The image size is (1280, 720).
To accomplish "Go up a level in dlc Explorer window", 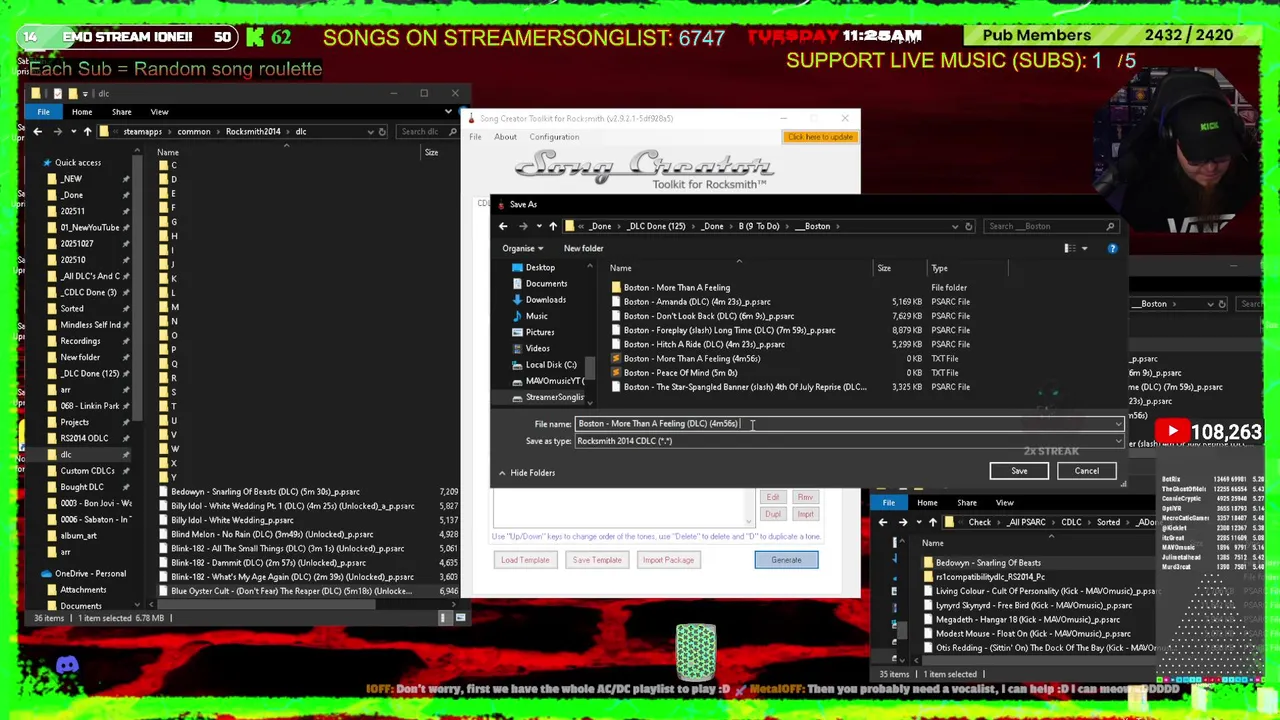I will (87, 131).
